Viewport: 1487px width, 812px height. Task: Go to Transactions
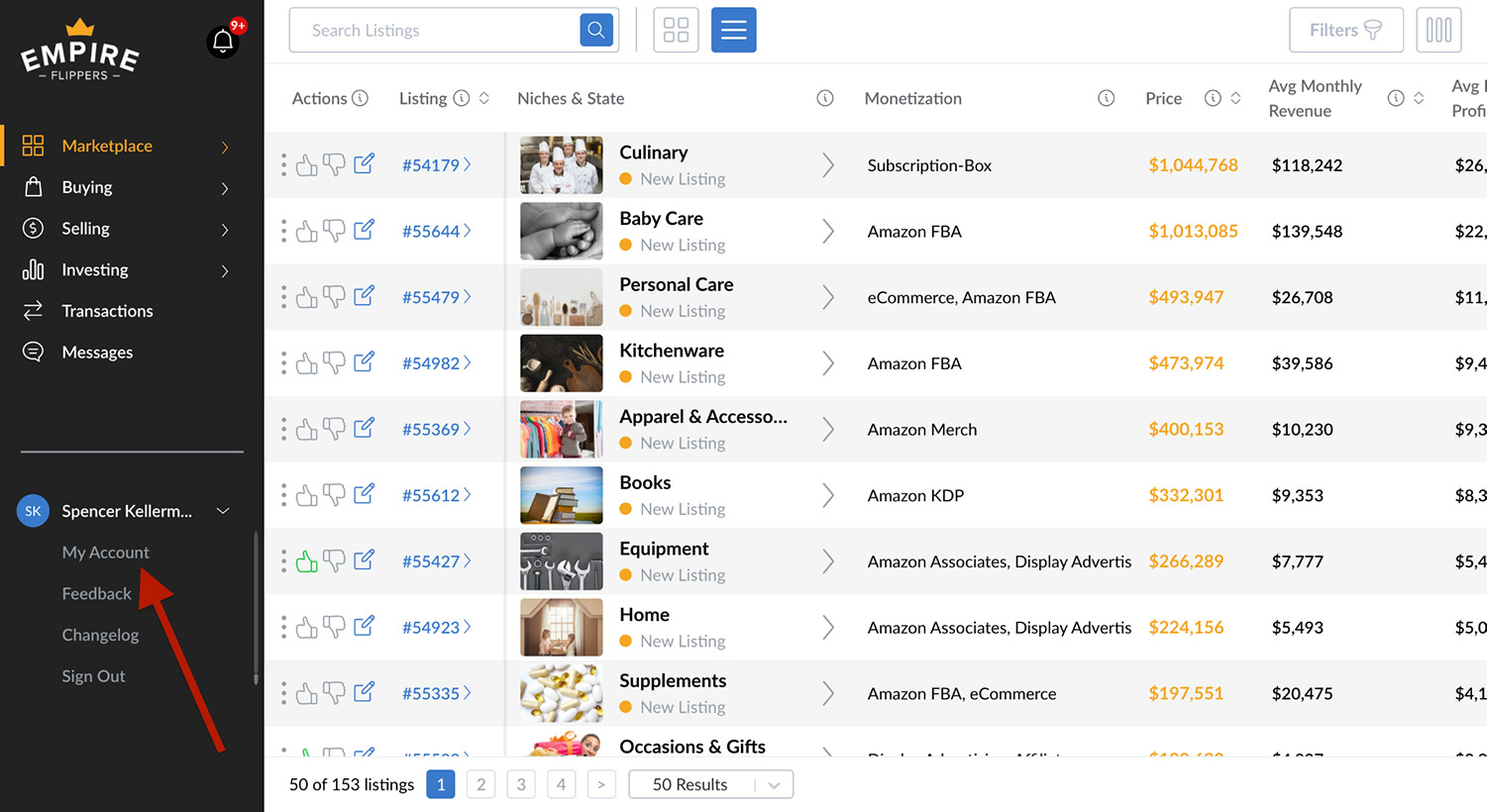[107, 311]
